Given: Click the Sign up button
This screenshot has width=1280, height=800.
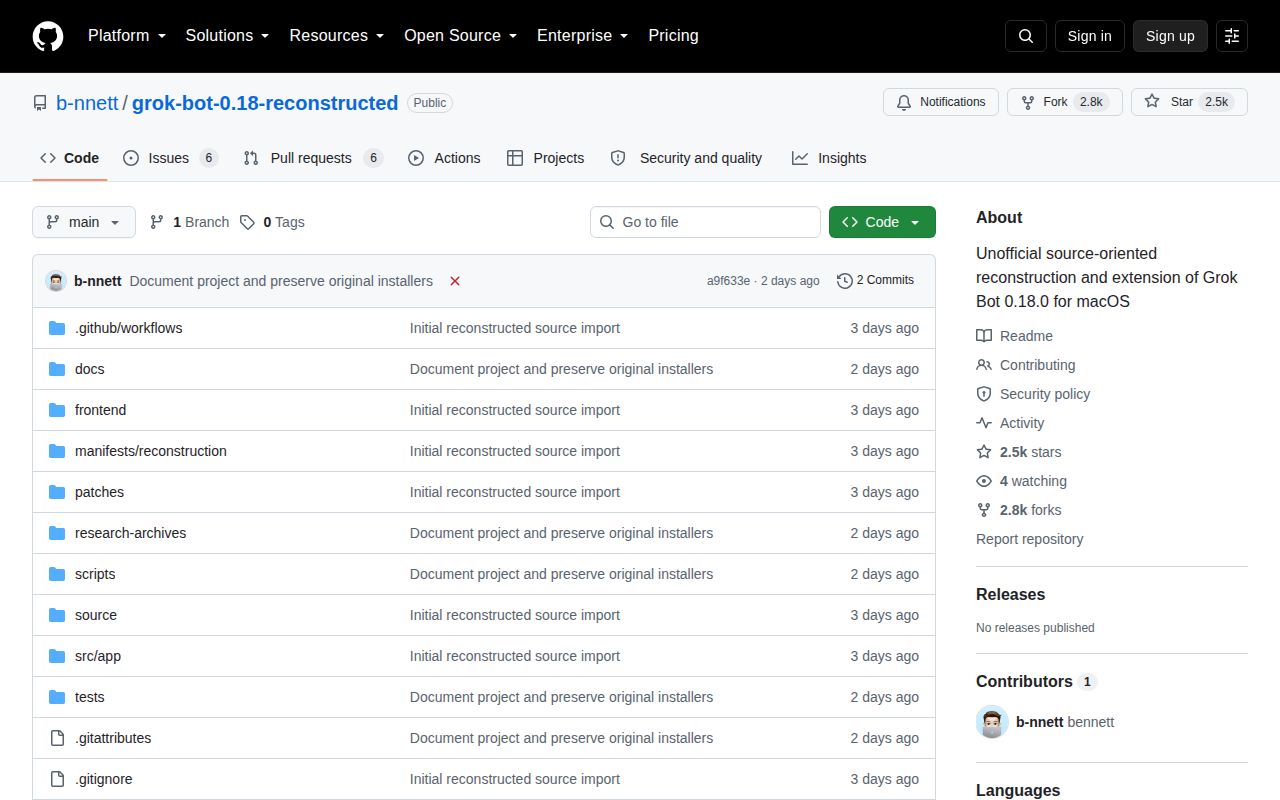Looking at the screenshot, I should pos(1170,36).
